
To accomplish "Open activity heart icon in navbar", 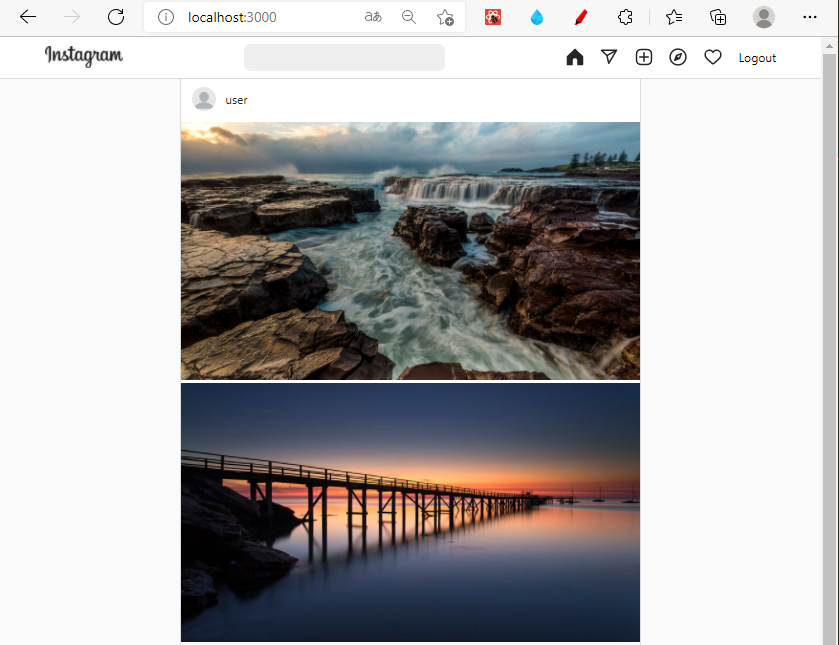I will (x=713, y=57).
